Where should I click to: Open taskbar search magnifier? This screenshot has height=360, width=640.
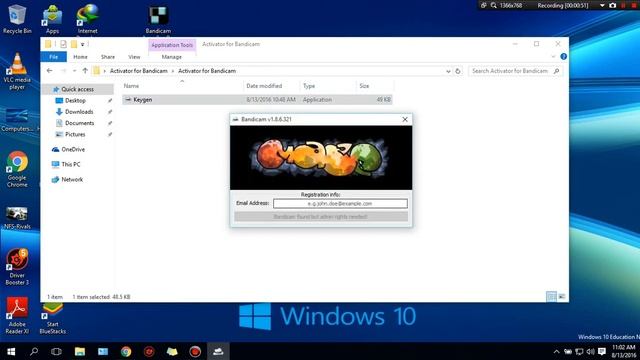[x=34, y=351]
